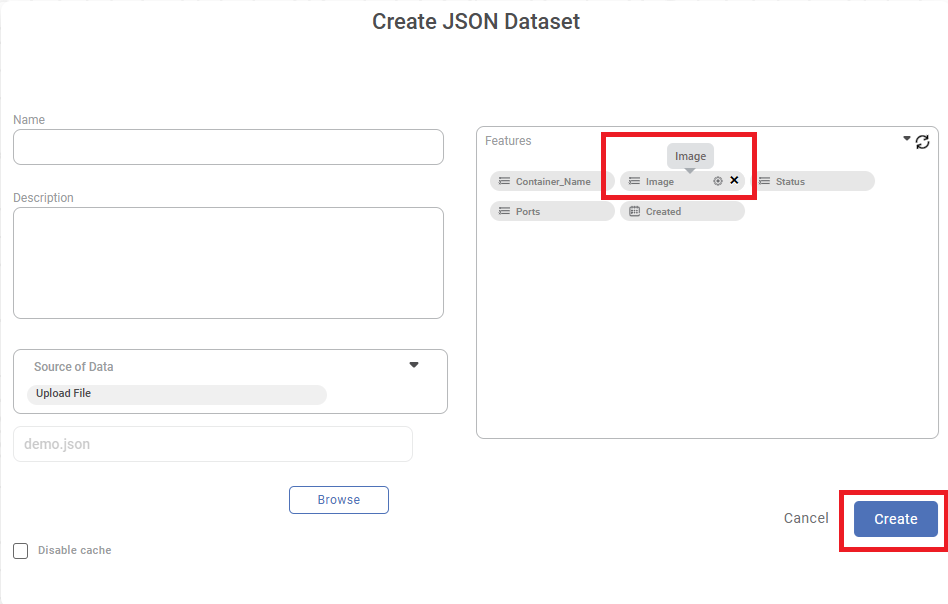
Task: Click the refresh icon in the Features panel
Action: click(923, 142)
